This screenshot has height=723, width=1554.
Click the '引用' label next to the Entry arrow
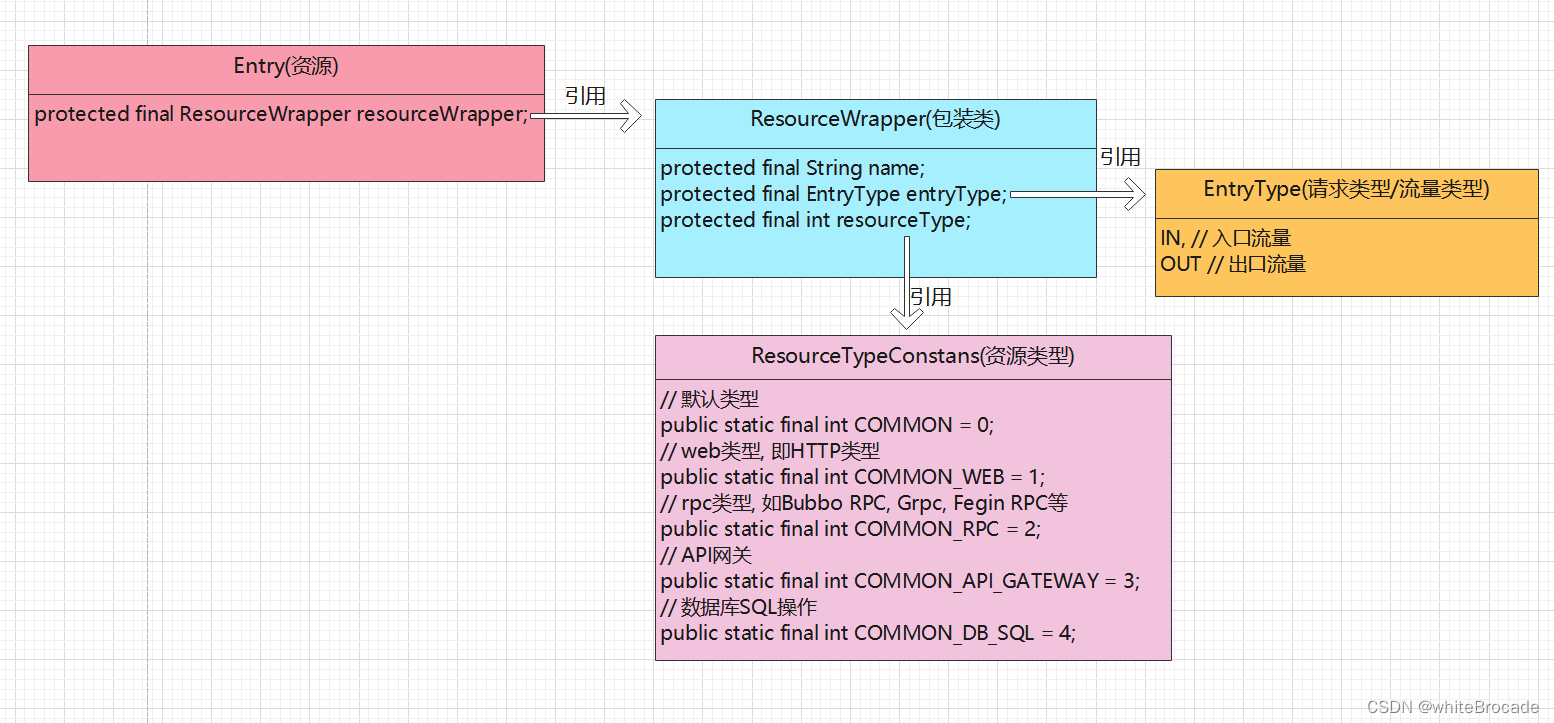(585, 96)
